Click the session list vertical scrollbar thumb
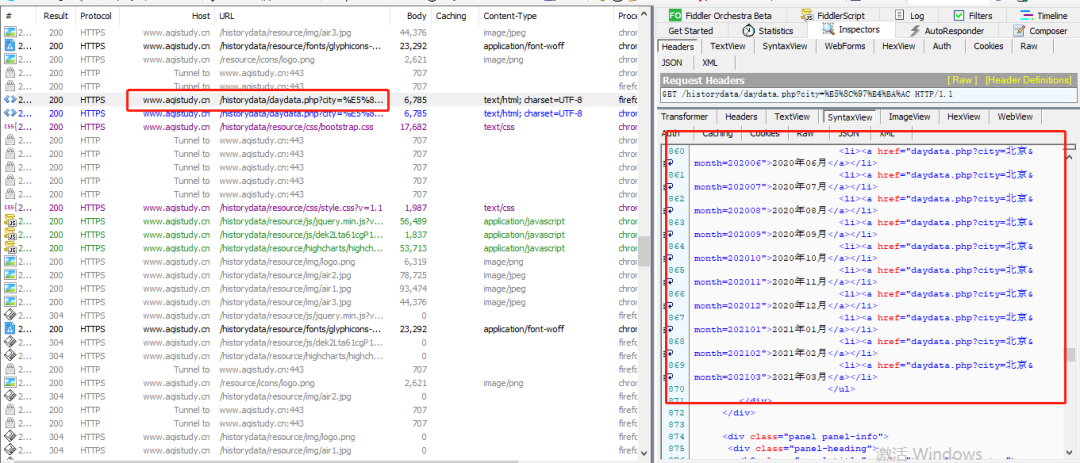This screenshot has height=463, width=1080. 644,250
